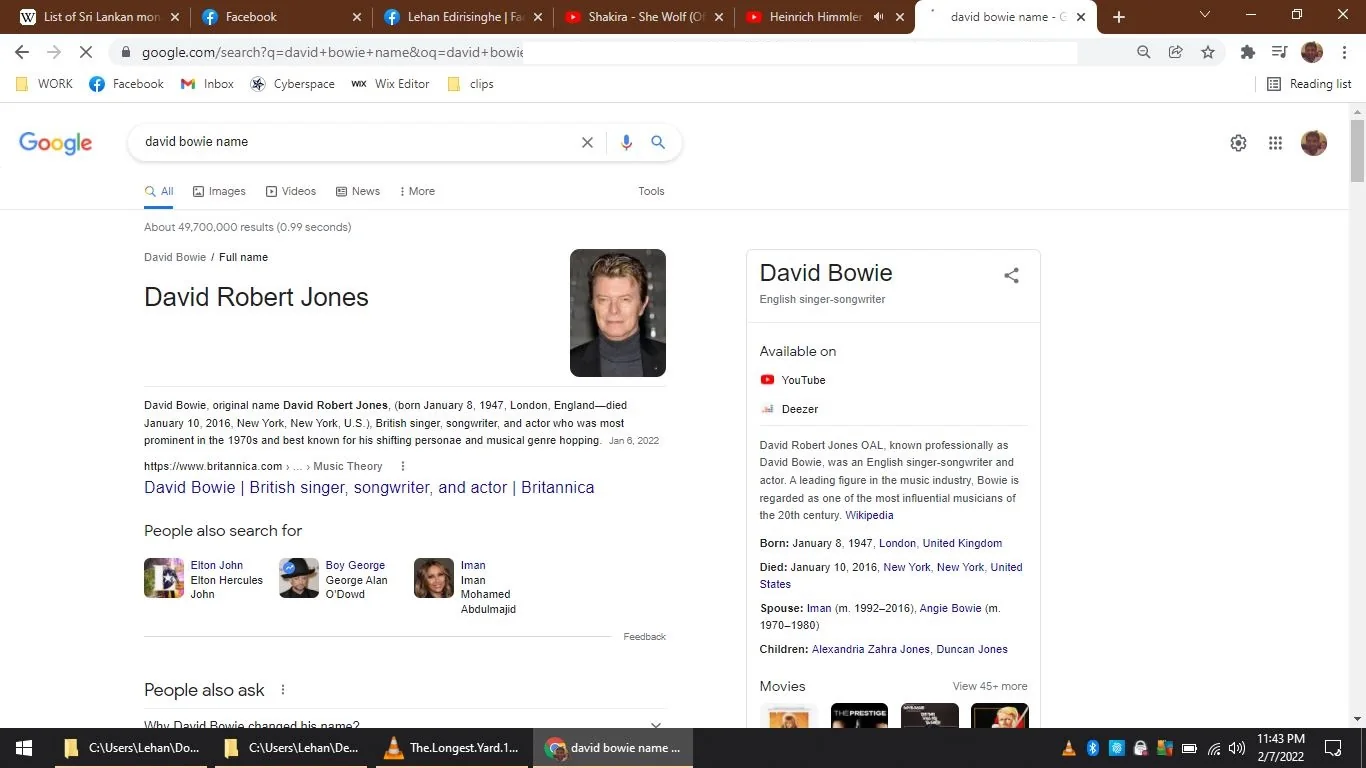Open the Angie Bowie spouse link
1366x768 pixels.
click(949, 608)
